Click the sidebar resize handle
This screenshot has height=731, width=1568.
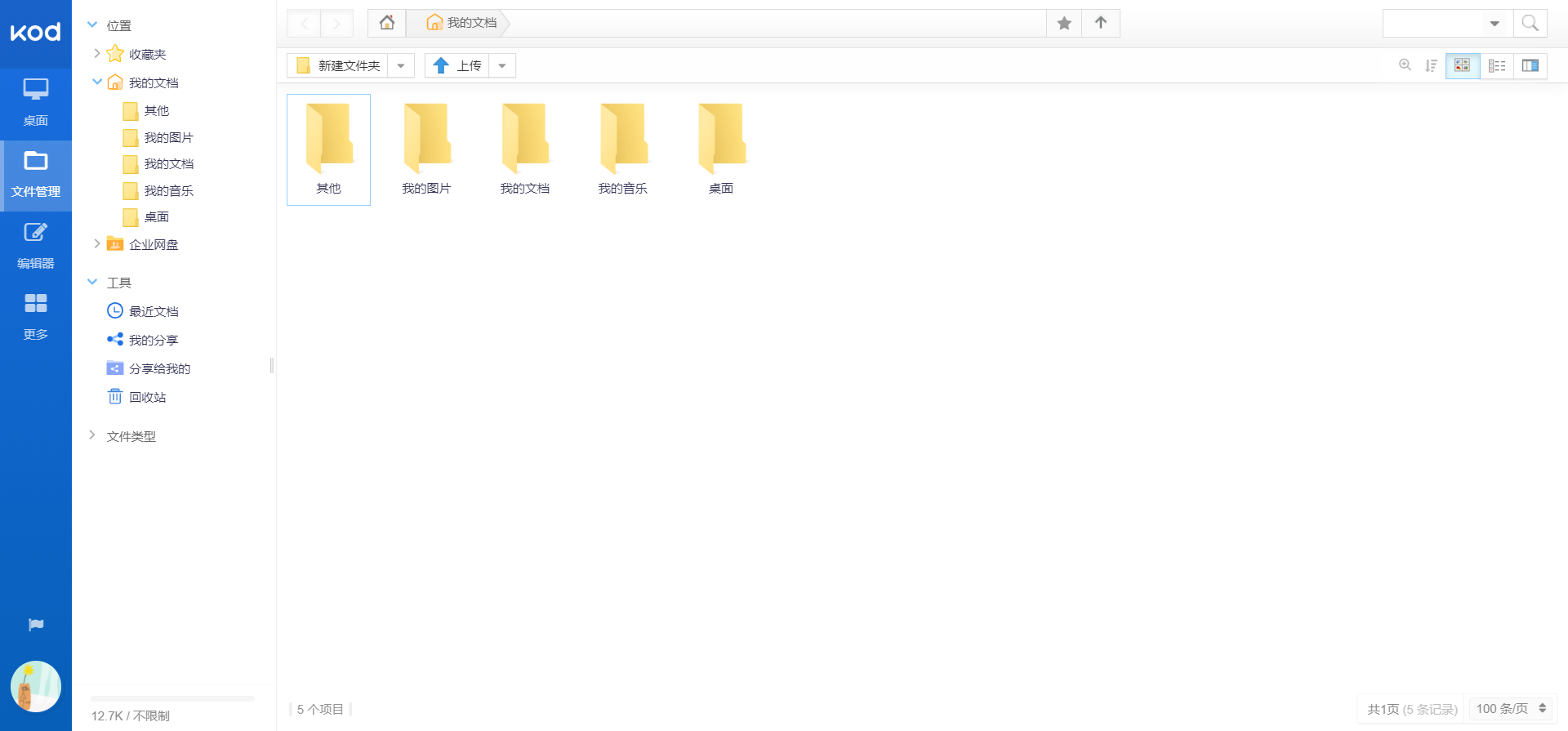click(x=272, y=365)
